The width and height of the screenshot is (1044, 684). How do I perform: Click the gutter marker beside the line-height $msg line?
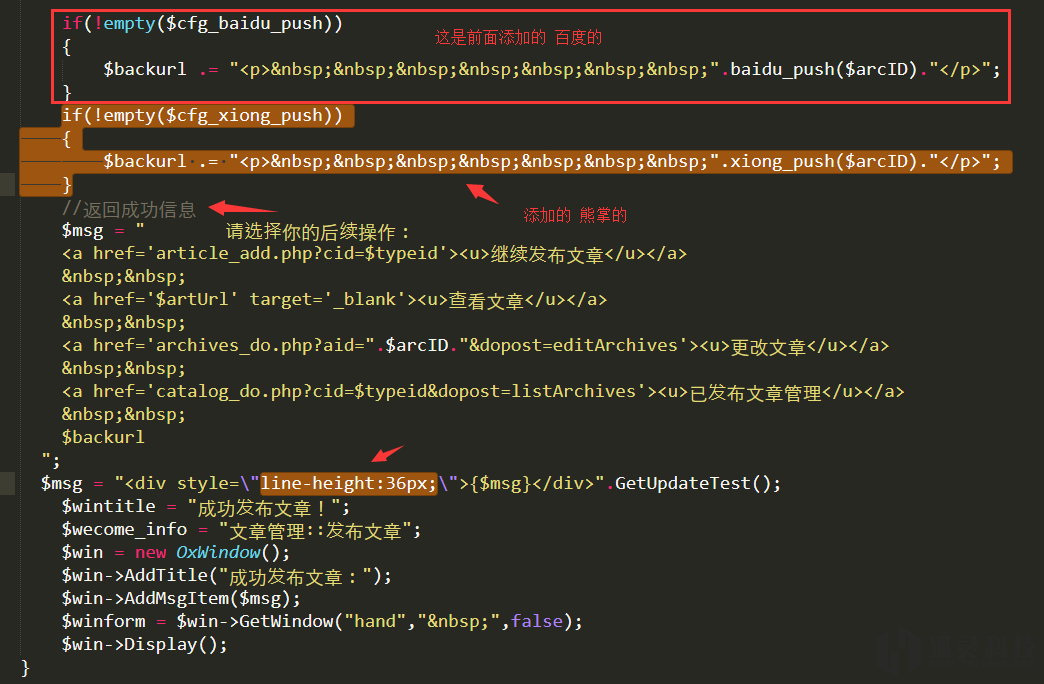7,484
